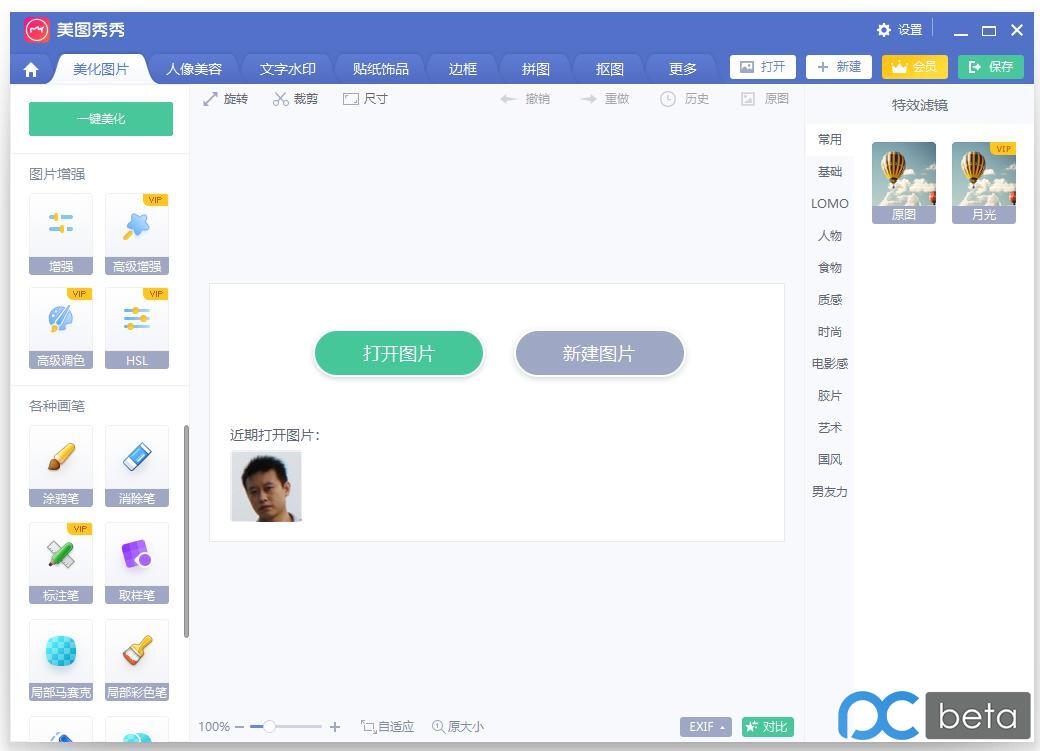The width and height of the screenshot is (1040, 751).
Task: Switch to the 美化图片 tab
Action: (x=101, y=69)
